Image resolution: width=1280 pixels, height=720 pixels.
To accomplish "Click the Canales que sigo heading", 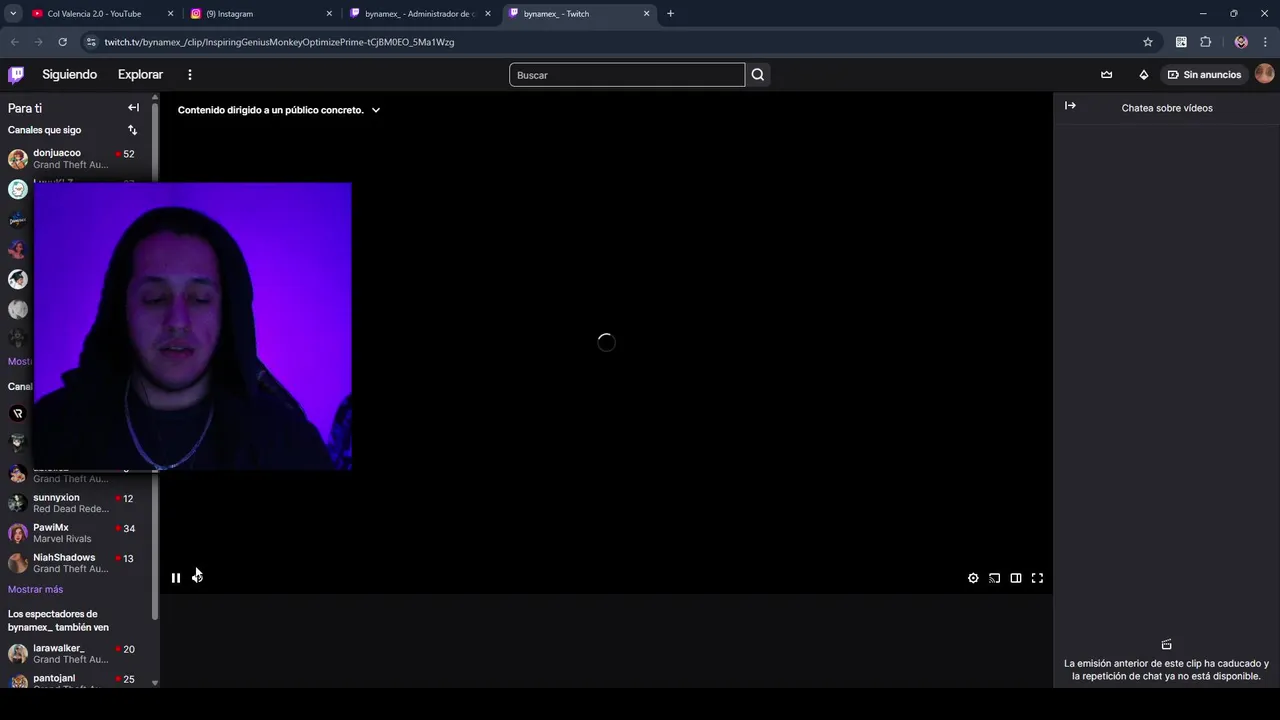I will point(45,130).
